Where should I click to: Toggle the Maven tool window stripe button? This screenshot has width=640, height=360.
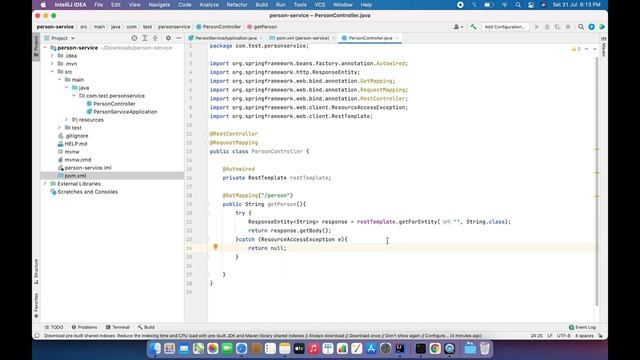(604, 47)
